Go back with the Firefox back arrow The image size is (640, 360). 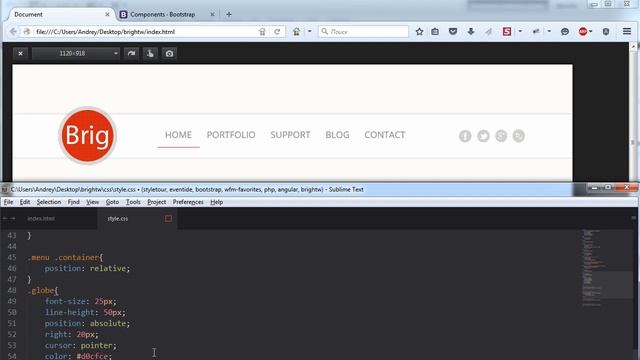13,31
